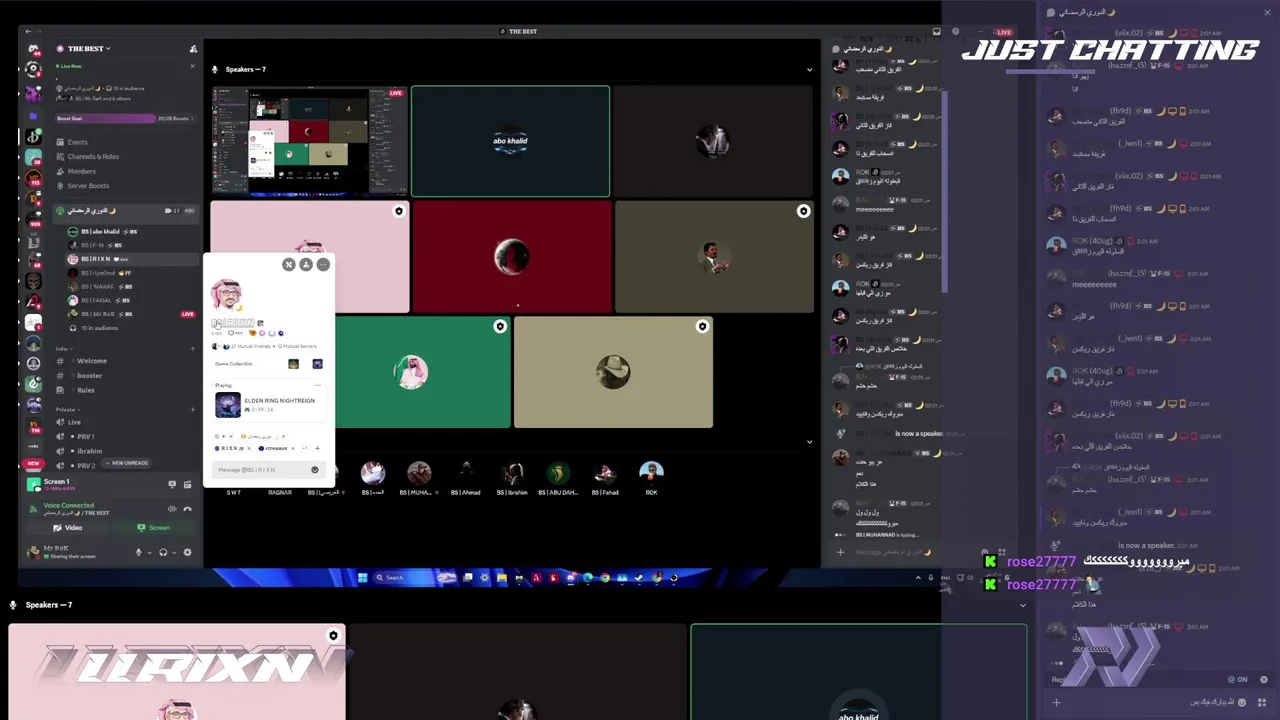This screenshot has width=1280, height=720.
Task: Open Google Chrome from the taskbar
Action: 604,577
